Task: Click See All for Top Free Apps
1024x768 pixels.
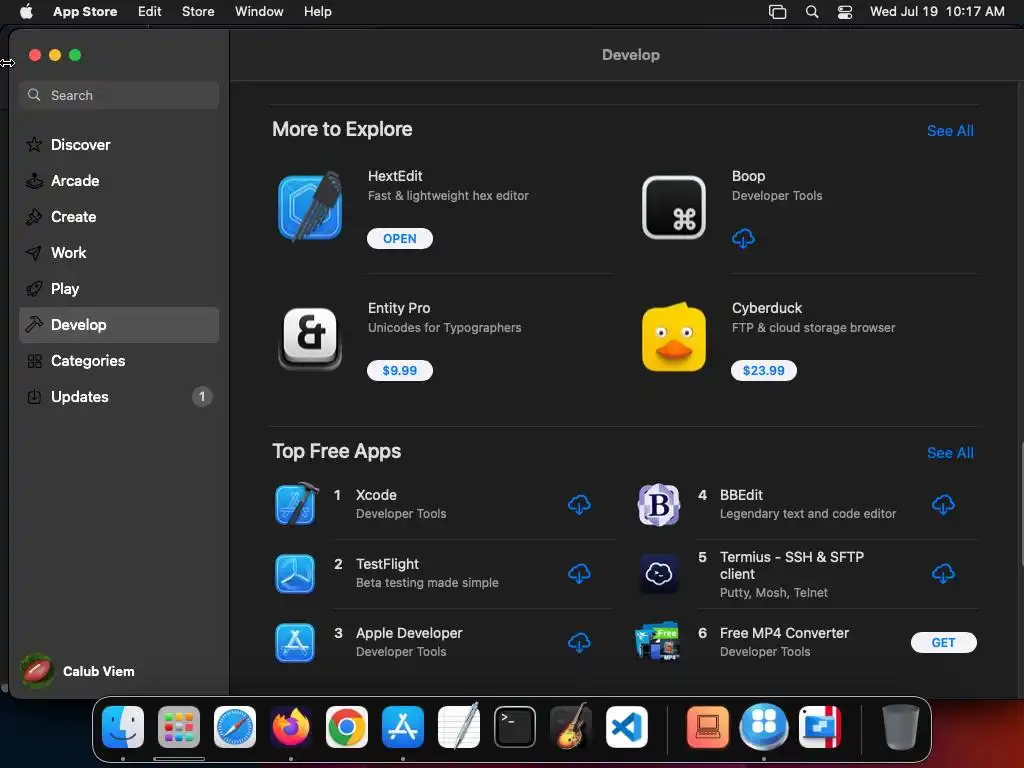Action: 950,453
